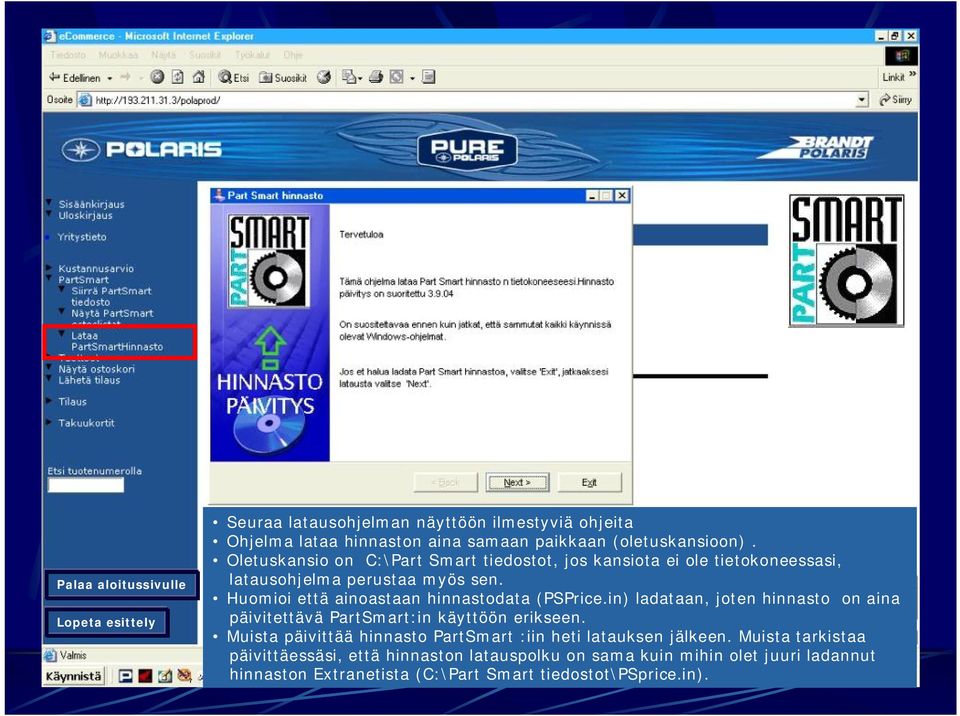This screenshot has width=960, height=716.
Task: Click the eCommerce Internet Explorer title icon
Action: point(50,36)
